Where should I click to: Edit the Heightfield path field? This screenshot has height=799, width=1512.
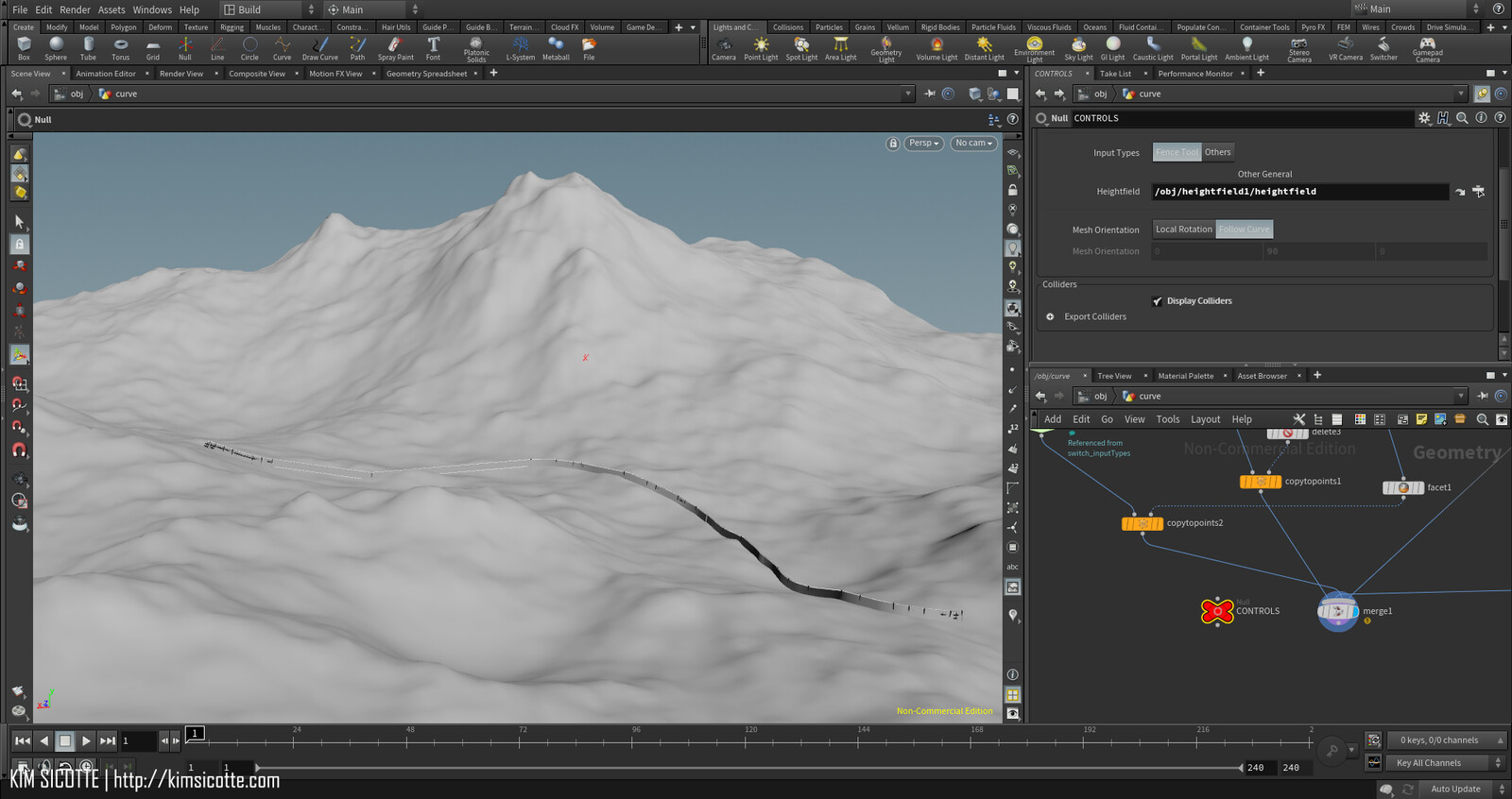[x=1300, y=192]
